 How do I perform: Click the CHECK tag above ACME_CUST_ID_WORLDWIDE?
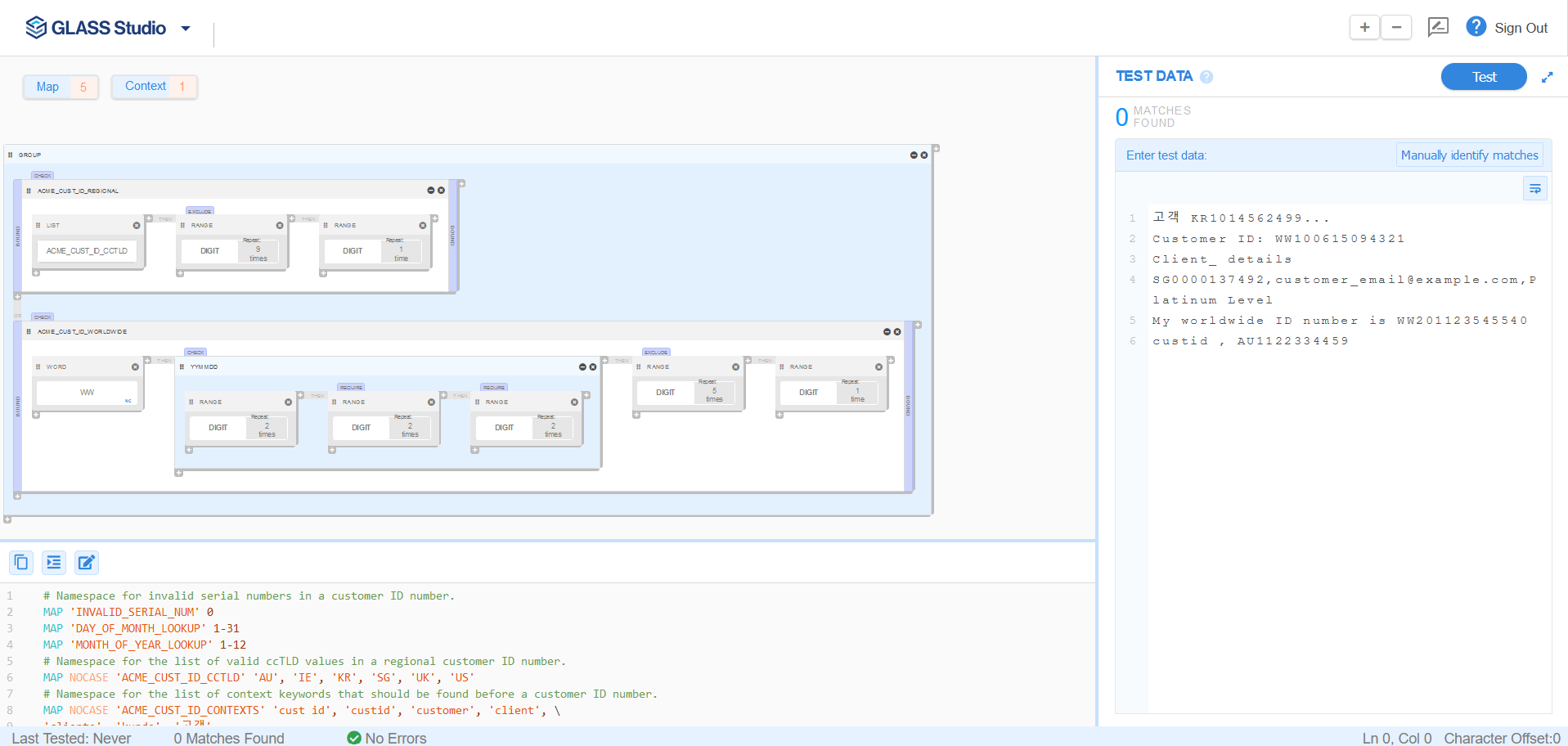(43, 317)
